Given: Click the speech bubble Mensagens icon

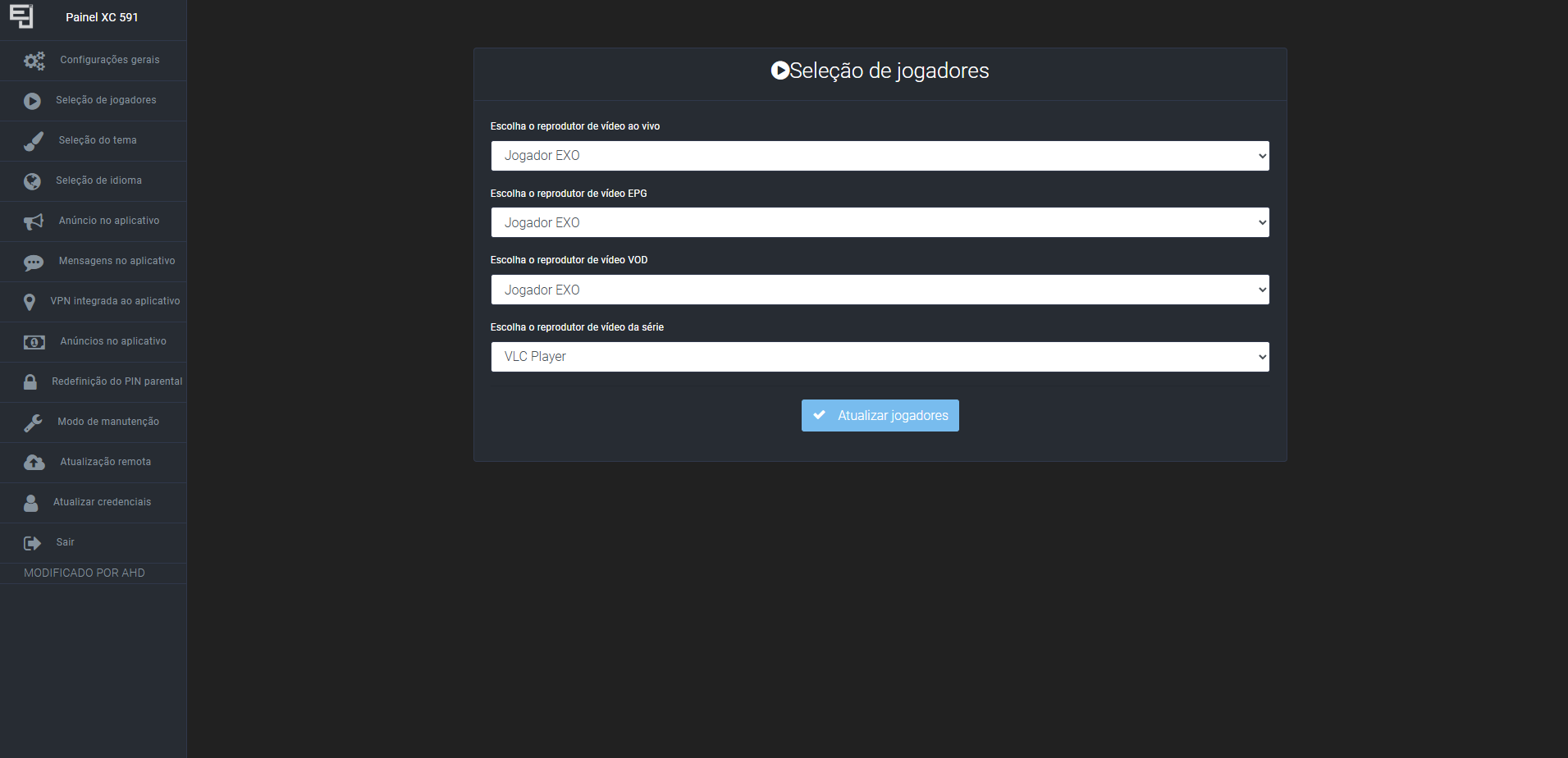Looking at the screenshot, I should tap(34, 262).
